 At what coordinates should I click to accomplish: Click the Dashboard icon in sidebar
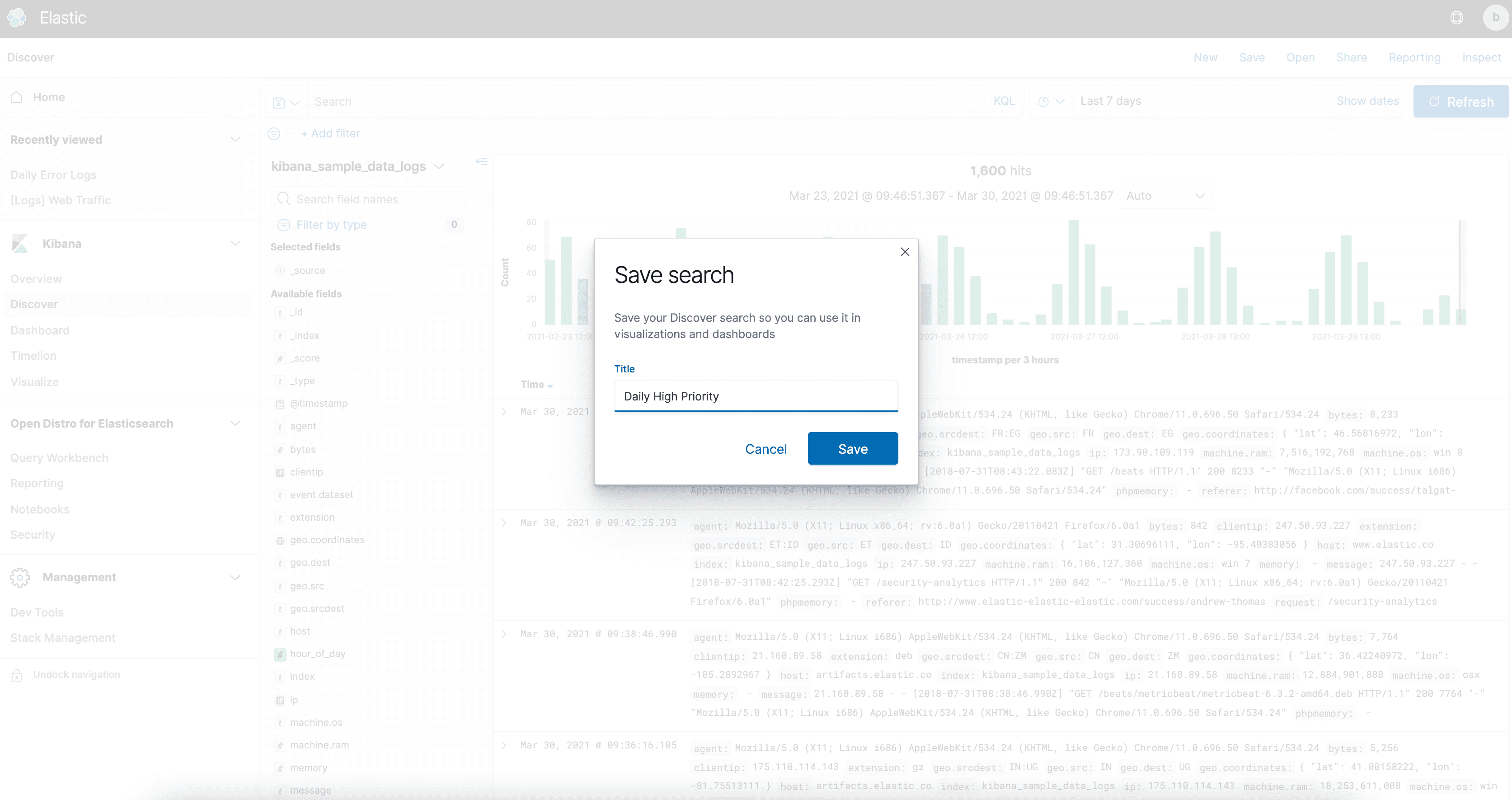[40, 329]
